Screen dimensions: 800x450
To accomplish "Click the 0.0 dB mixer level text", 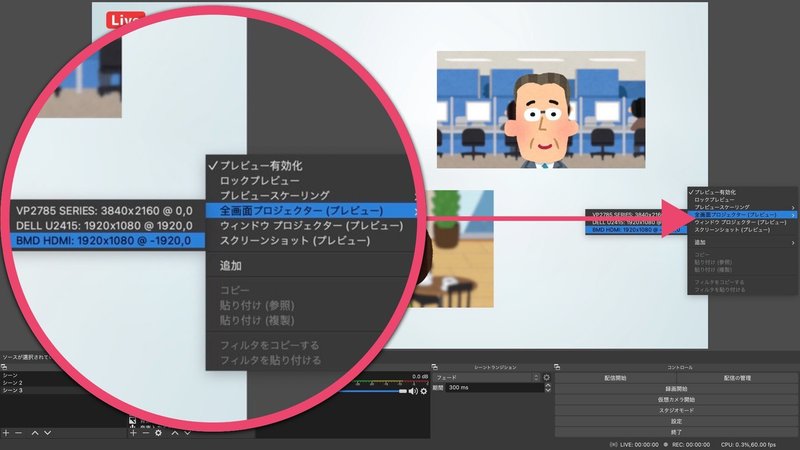I will 420,377.
